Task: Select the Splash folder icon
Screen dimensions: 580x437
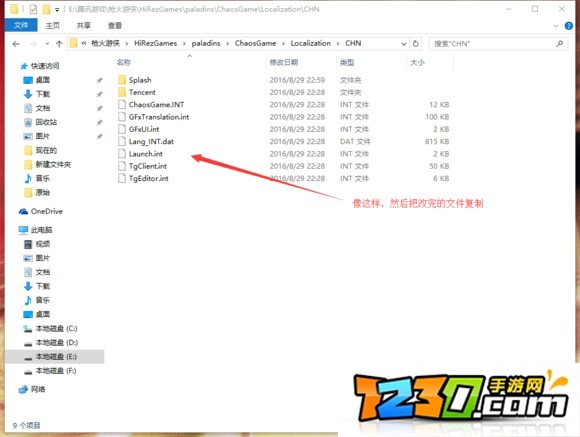Action: (122, 80)
